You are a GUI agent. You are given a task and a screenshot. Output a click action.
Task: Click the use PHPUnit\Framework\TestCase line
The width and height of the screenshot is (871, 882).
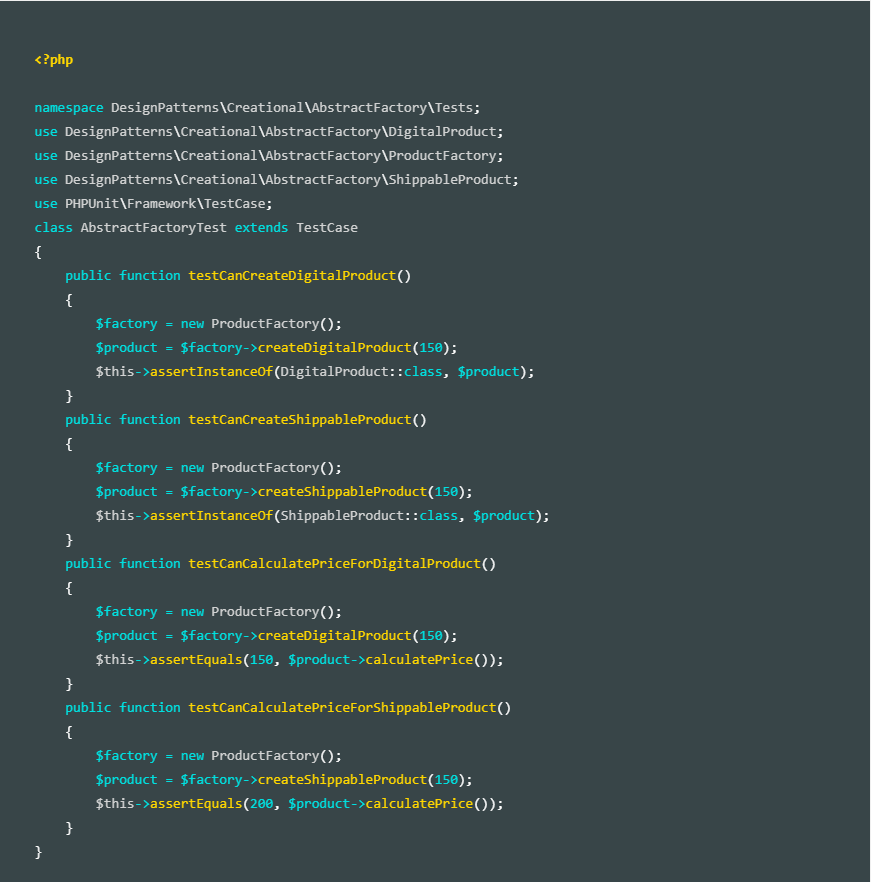153,204
